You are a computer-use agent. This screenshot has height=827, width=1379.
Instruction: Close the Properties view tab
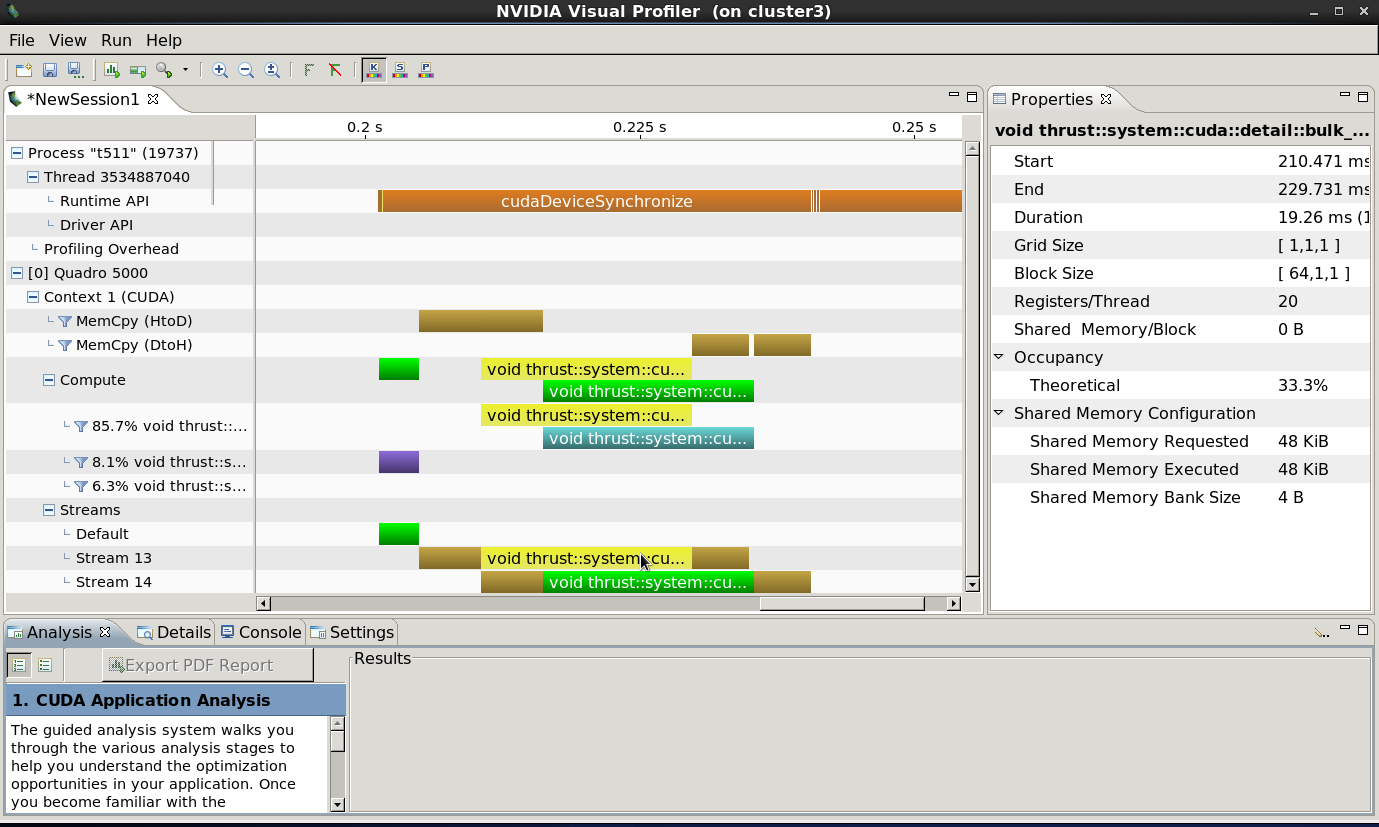click(1106, 99)
